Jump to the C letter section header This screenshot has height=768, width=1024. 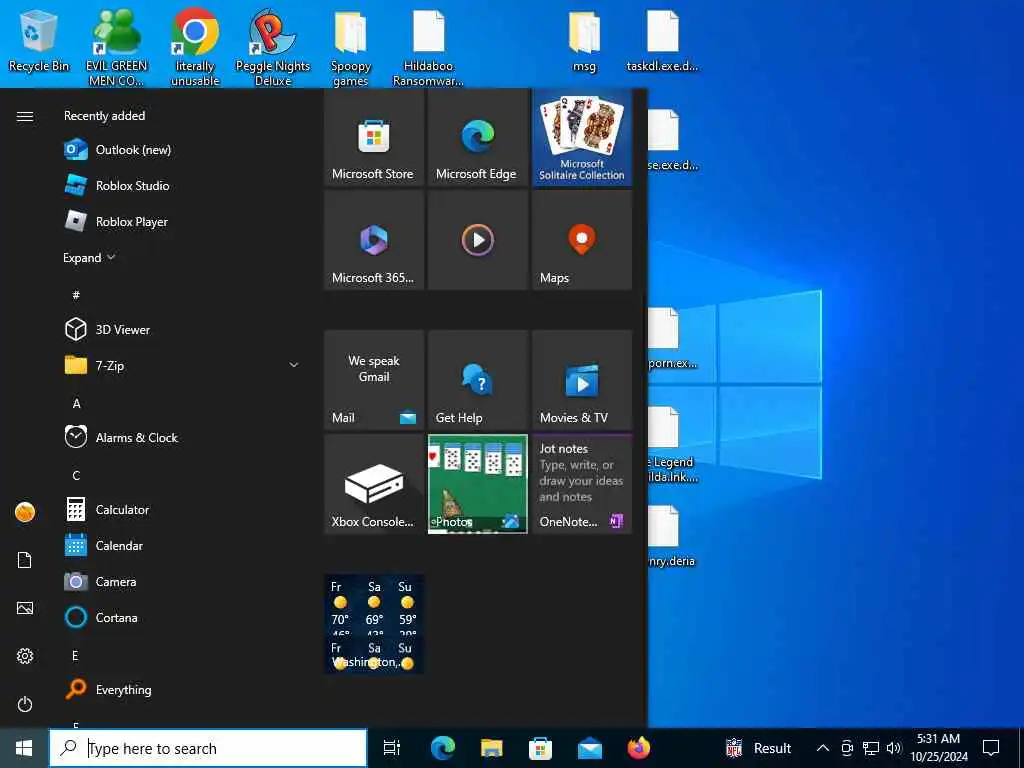(76, 475)
